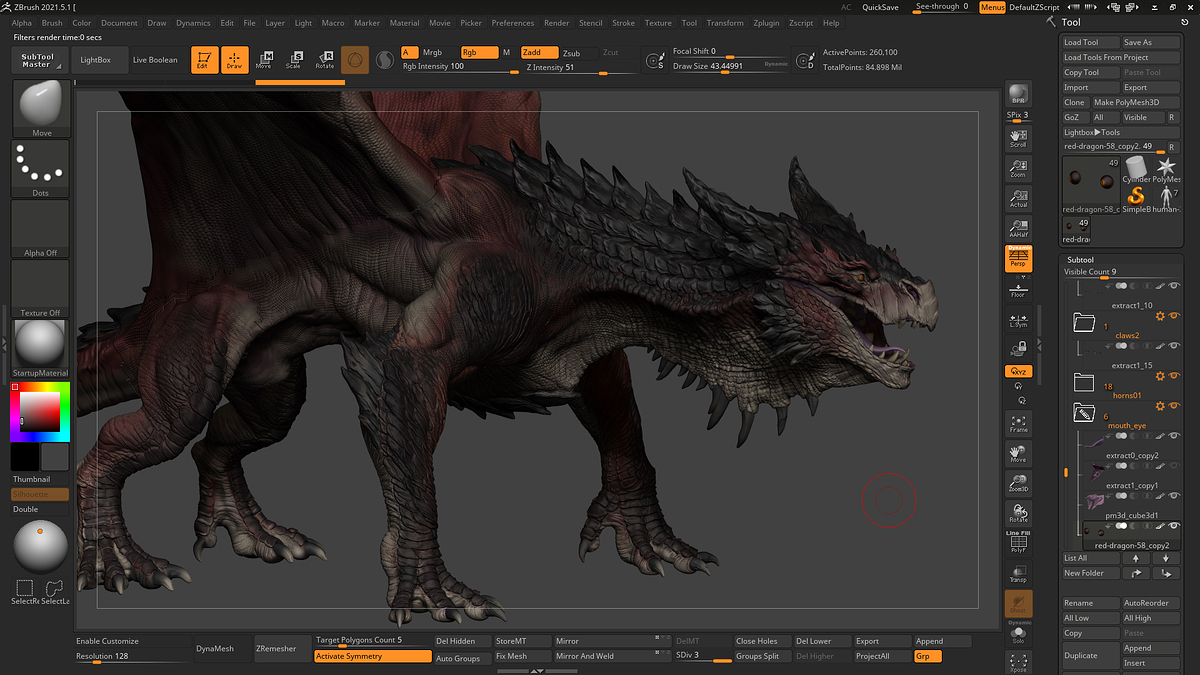Open the Document menu
This screenshot has width=1200, height=675.
tap(119, 23)
